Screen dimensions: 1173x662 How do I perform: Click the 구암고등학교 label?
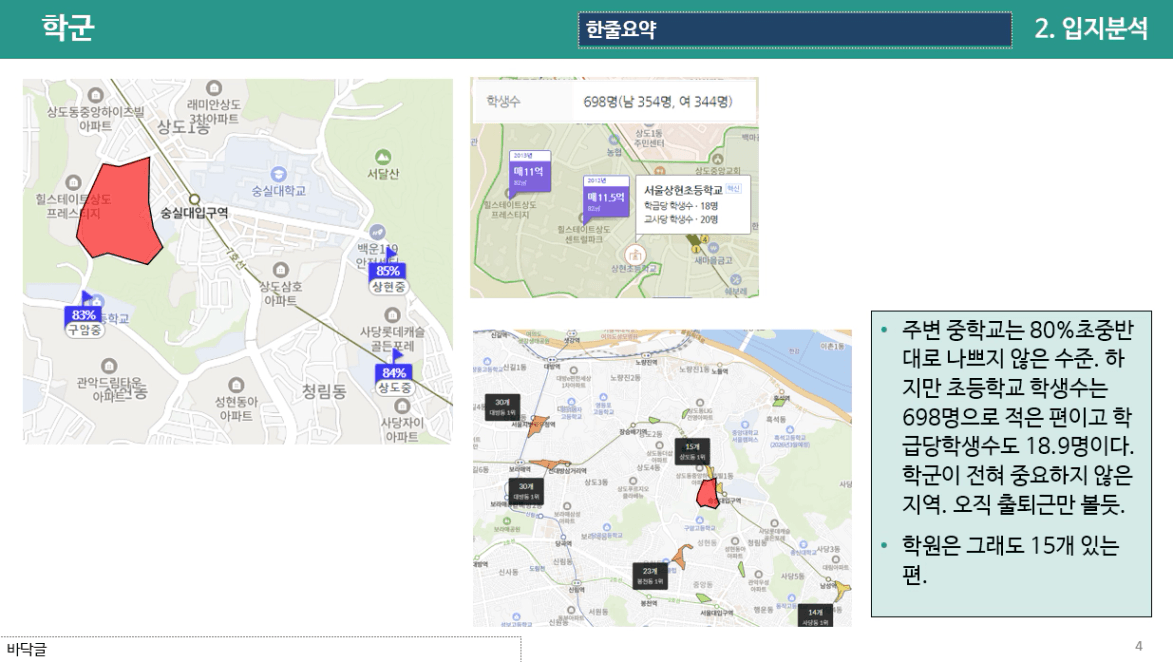point(700,528)
